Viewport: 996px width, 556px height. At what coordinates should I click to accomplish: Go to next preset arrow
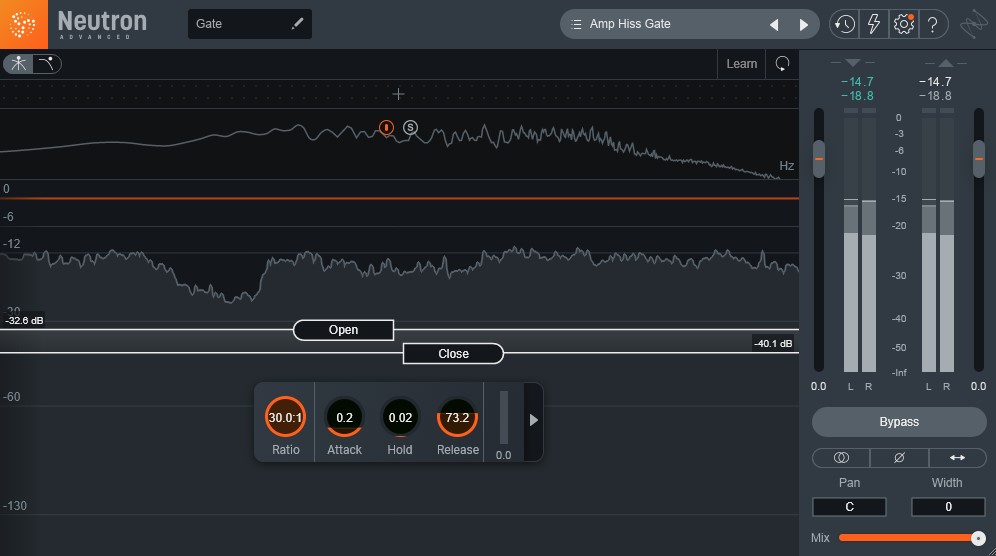[804, 25]
